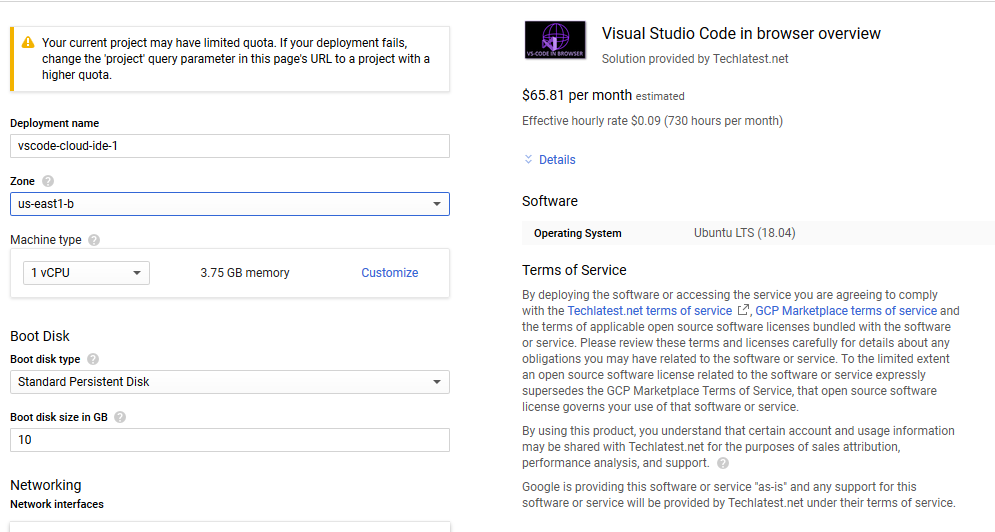Click Ubuntu LTS (18.04) value
The height and width of the screenshot is (532, 995).
pos(744,233)
